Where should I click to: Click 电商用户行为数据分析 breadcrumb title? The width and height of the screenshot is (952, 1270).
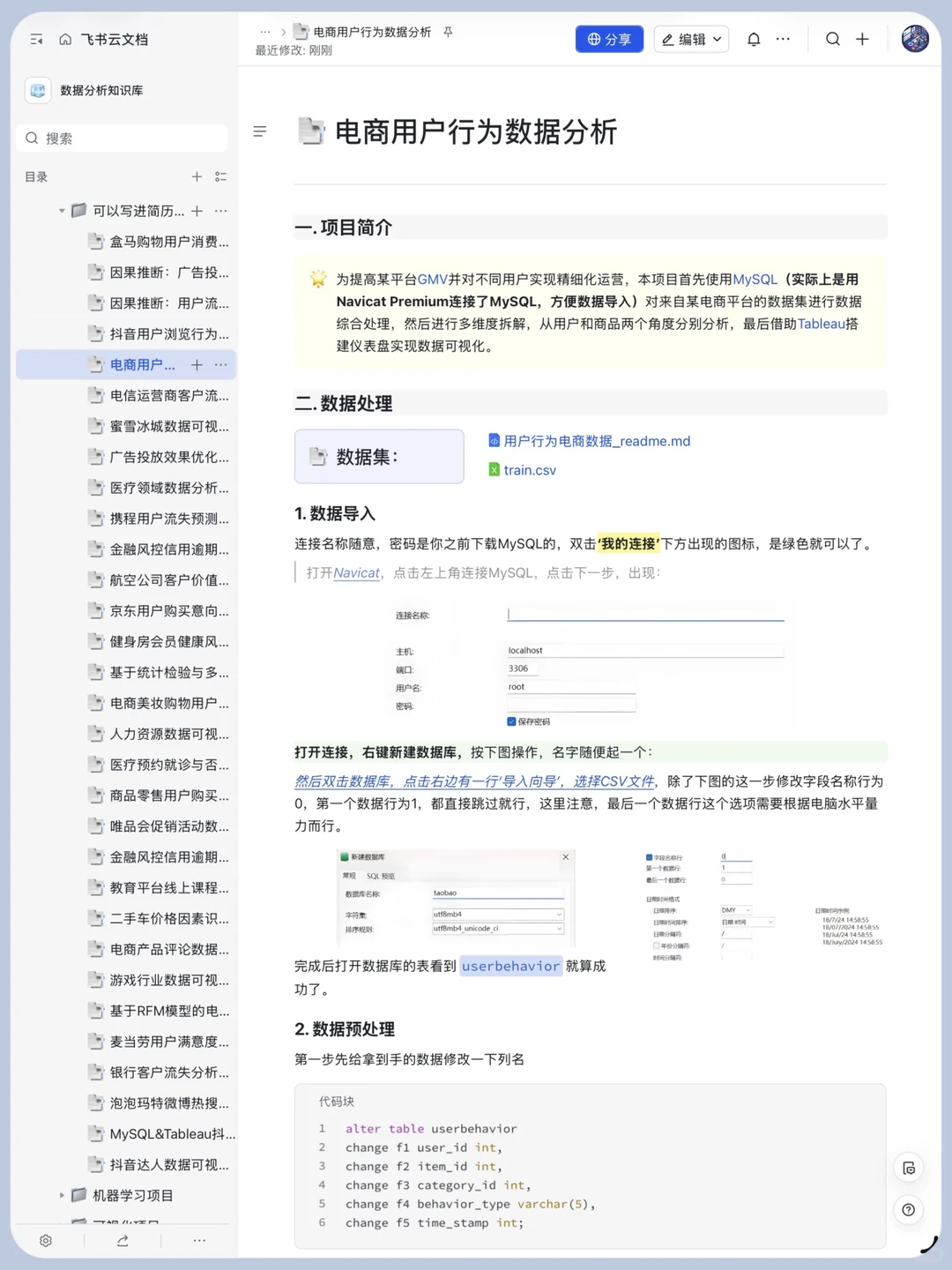point(372,32)
